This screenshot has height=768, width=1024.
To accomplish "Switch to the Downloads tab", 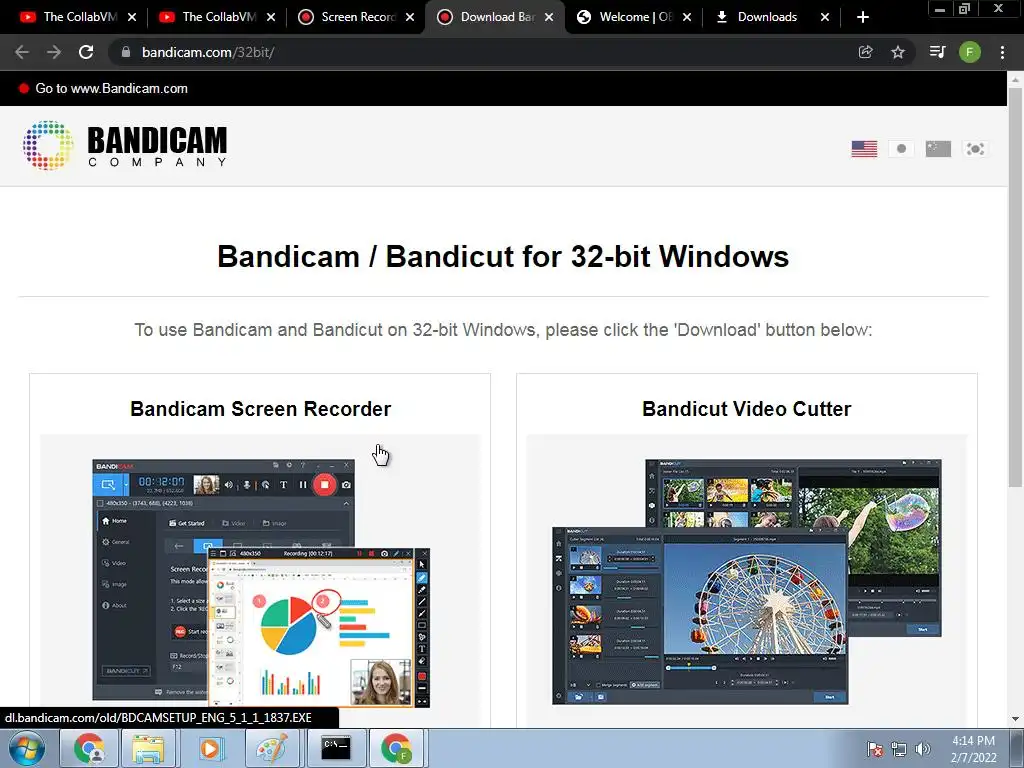I will (x=765, y=17).
